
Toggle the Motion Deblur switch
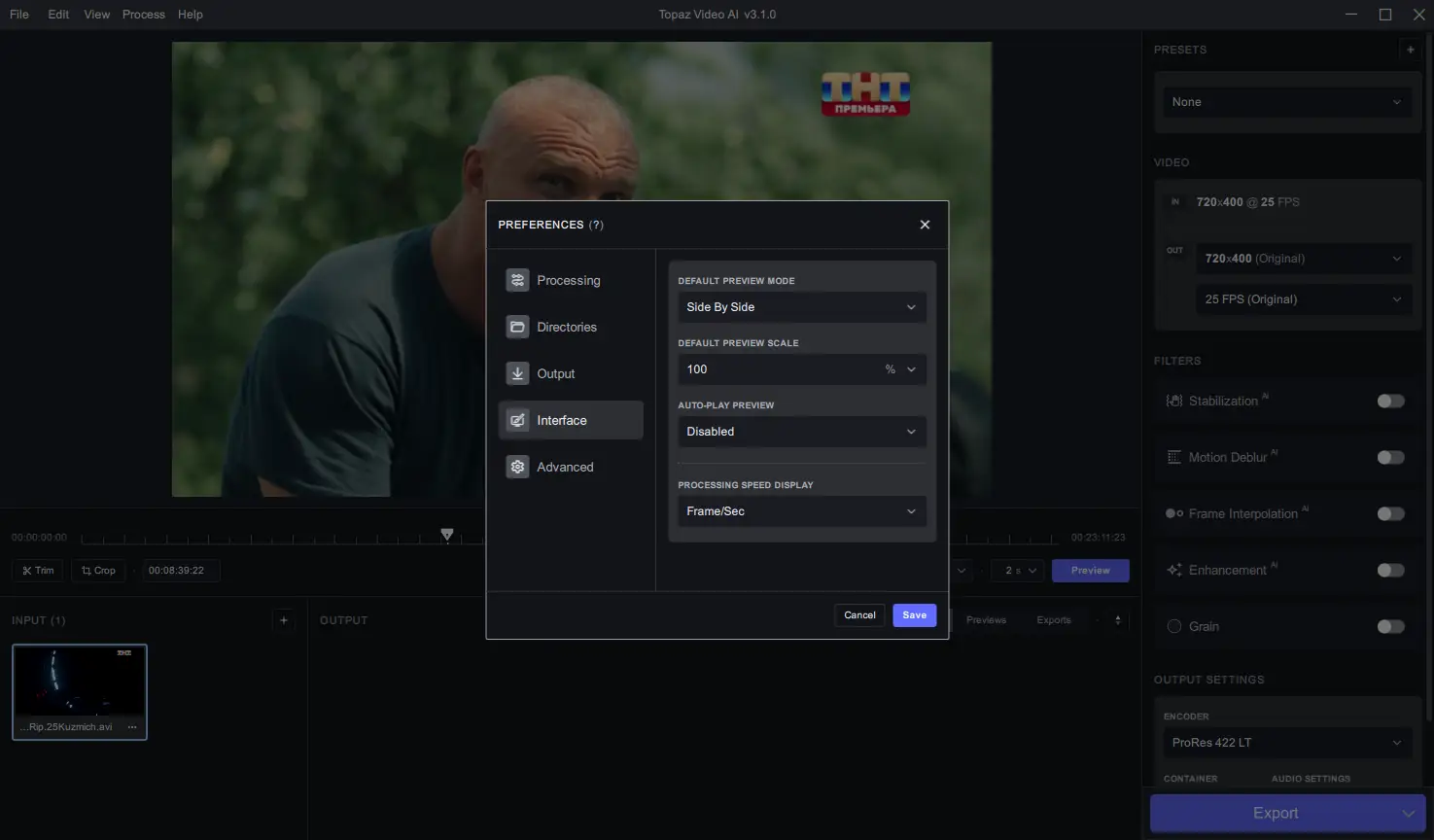point(1391,457)
